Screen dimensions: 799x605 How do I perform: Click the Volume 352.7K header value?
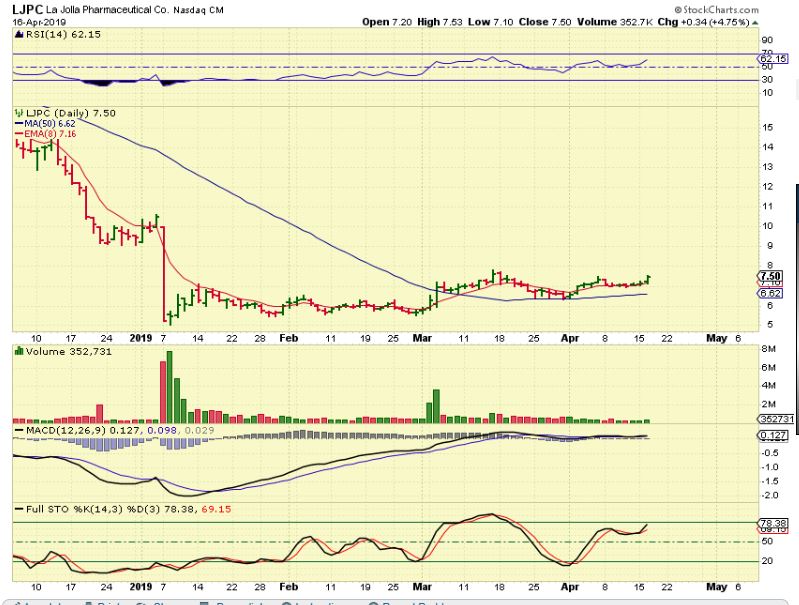pos(615,22)
